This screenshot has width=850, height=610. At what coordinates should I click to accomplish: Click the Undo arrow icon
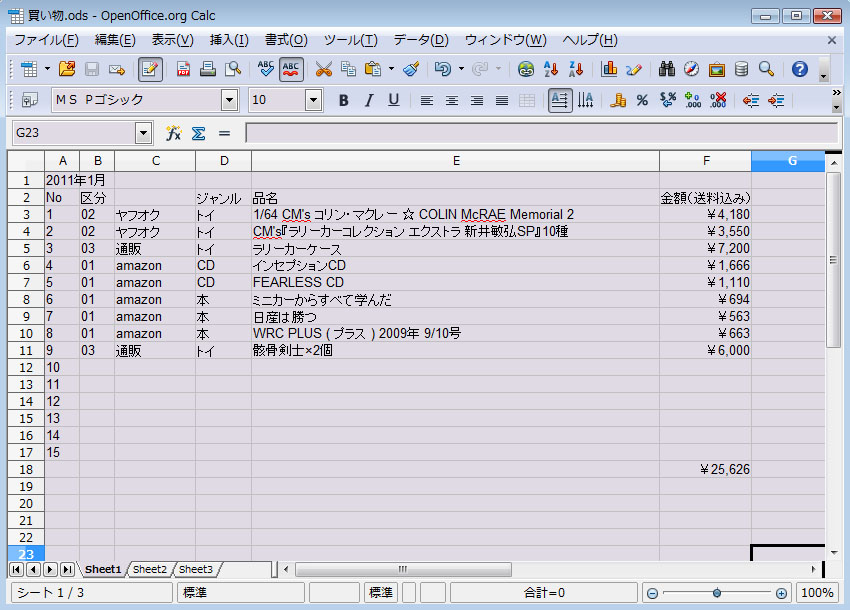pyautogui.click(x=443, y=69)
